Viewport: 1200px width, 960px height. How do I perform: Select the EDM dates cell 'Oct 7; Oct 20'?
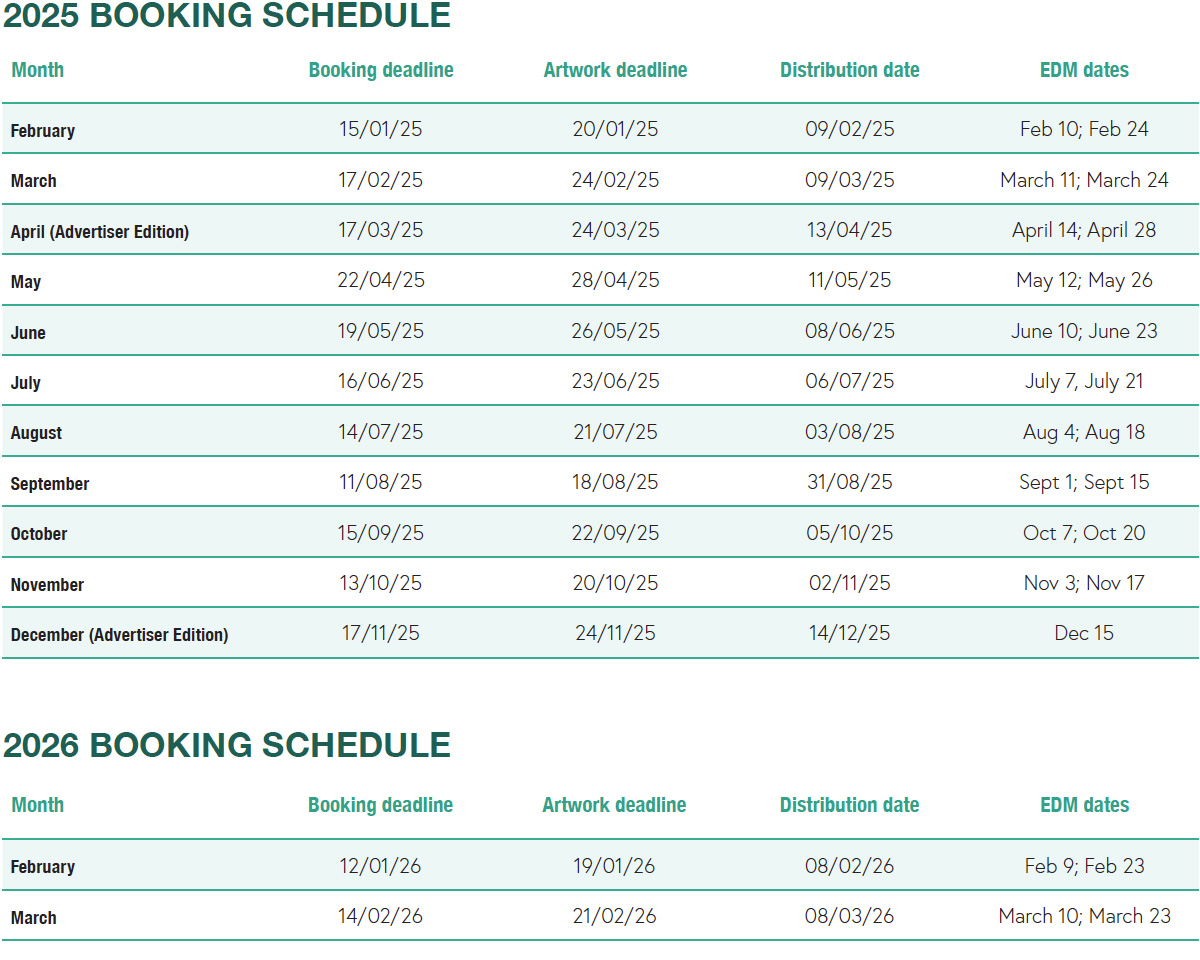(1084, 533)
